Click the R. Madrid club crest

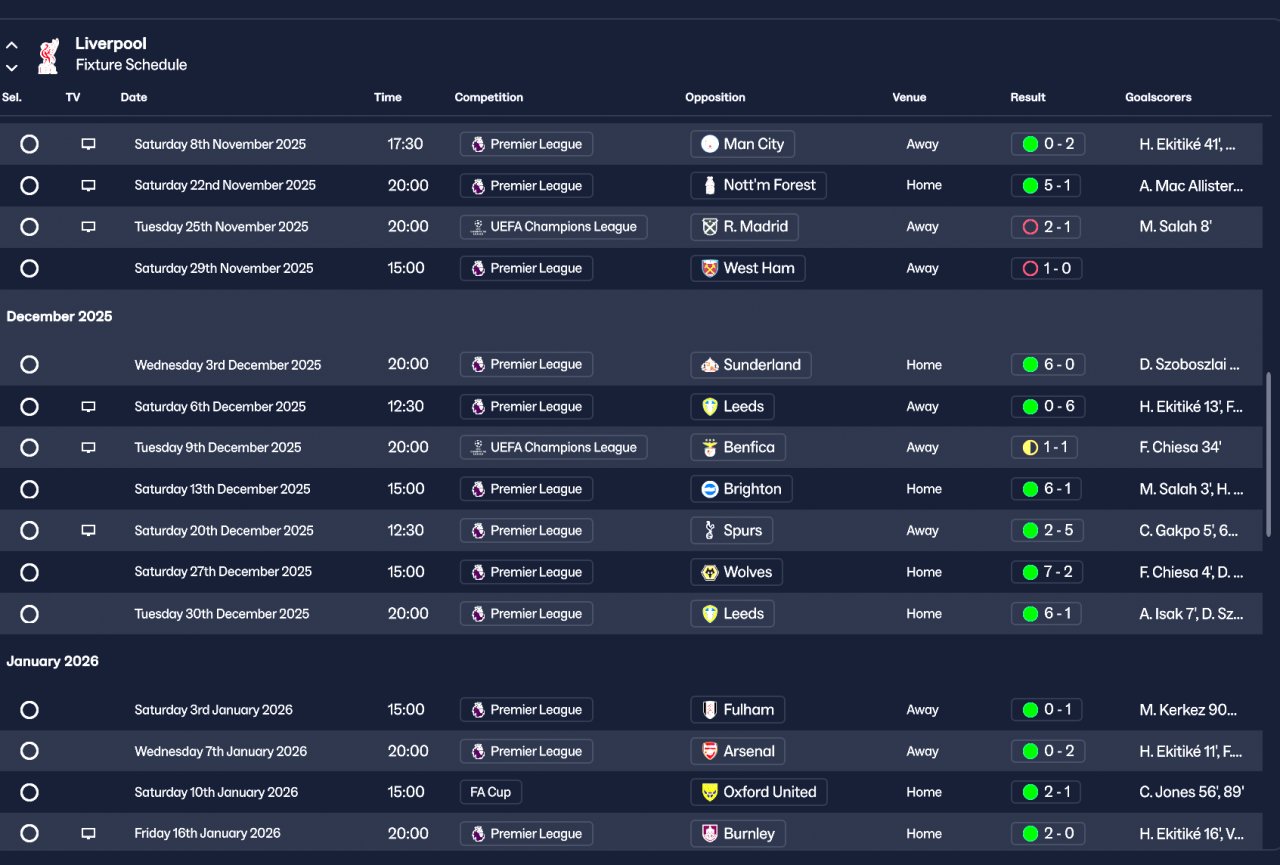710,227
